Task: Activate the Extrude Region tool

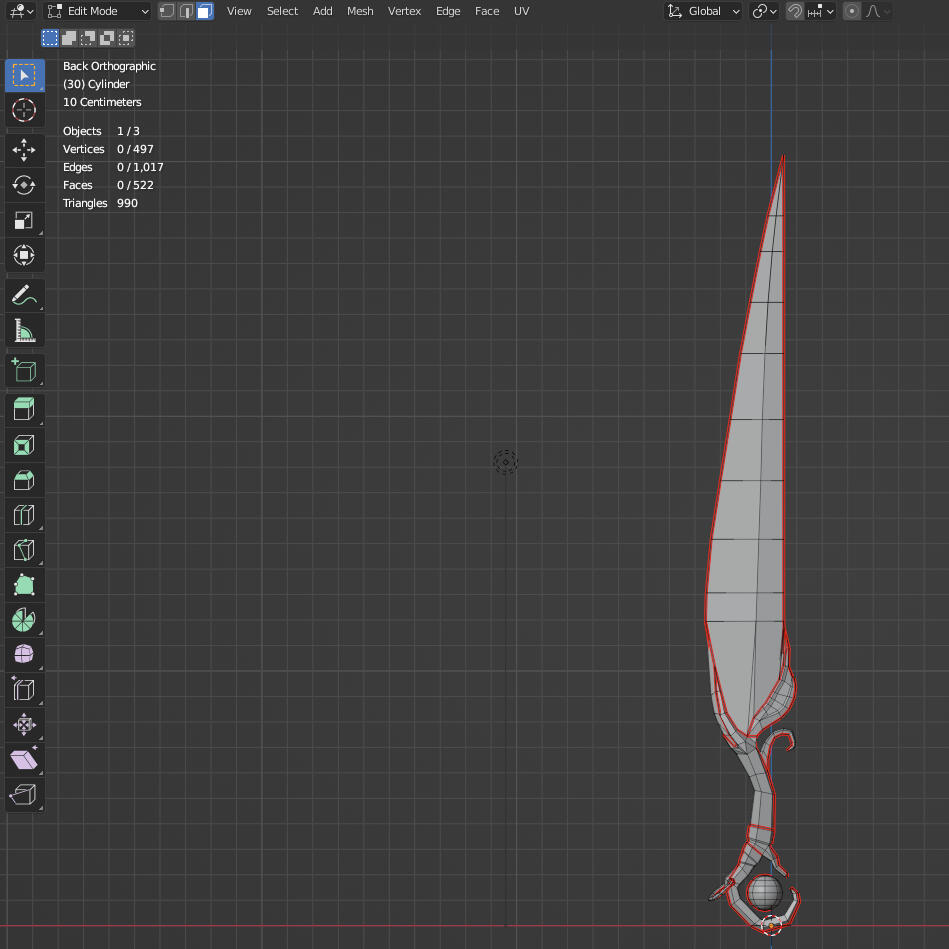Action: [x=24, y=408]
